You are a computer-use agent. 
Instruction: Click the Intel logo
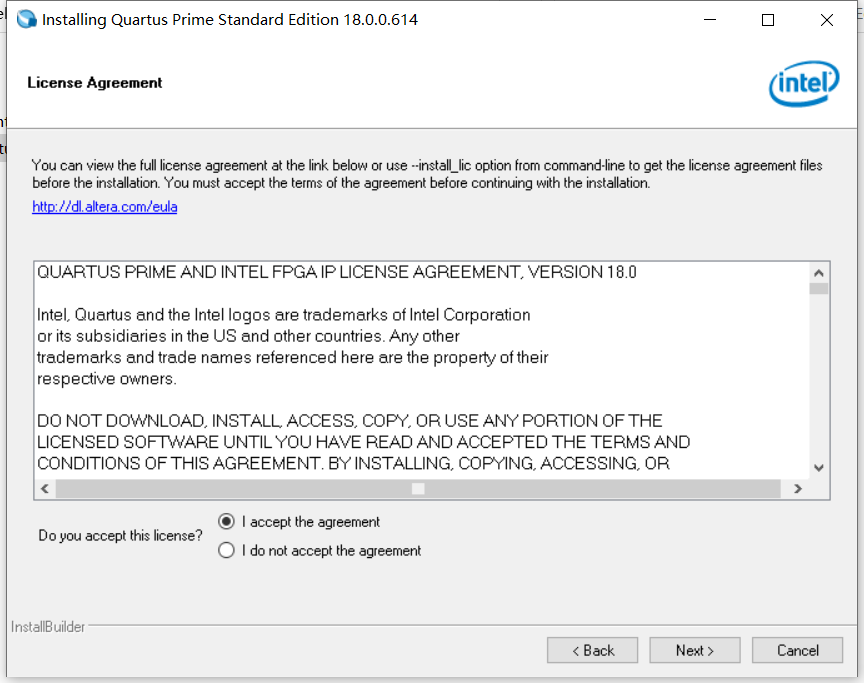tap(804, 84)
